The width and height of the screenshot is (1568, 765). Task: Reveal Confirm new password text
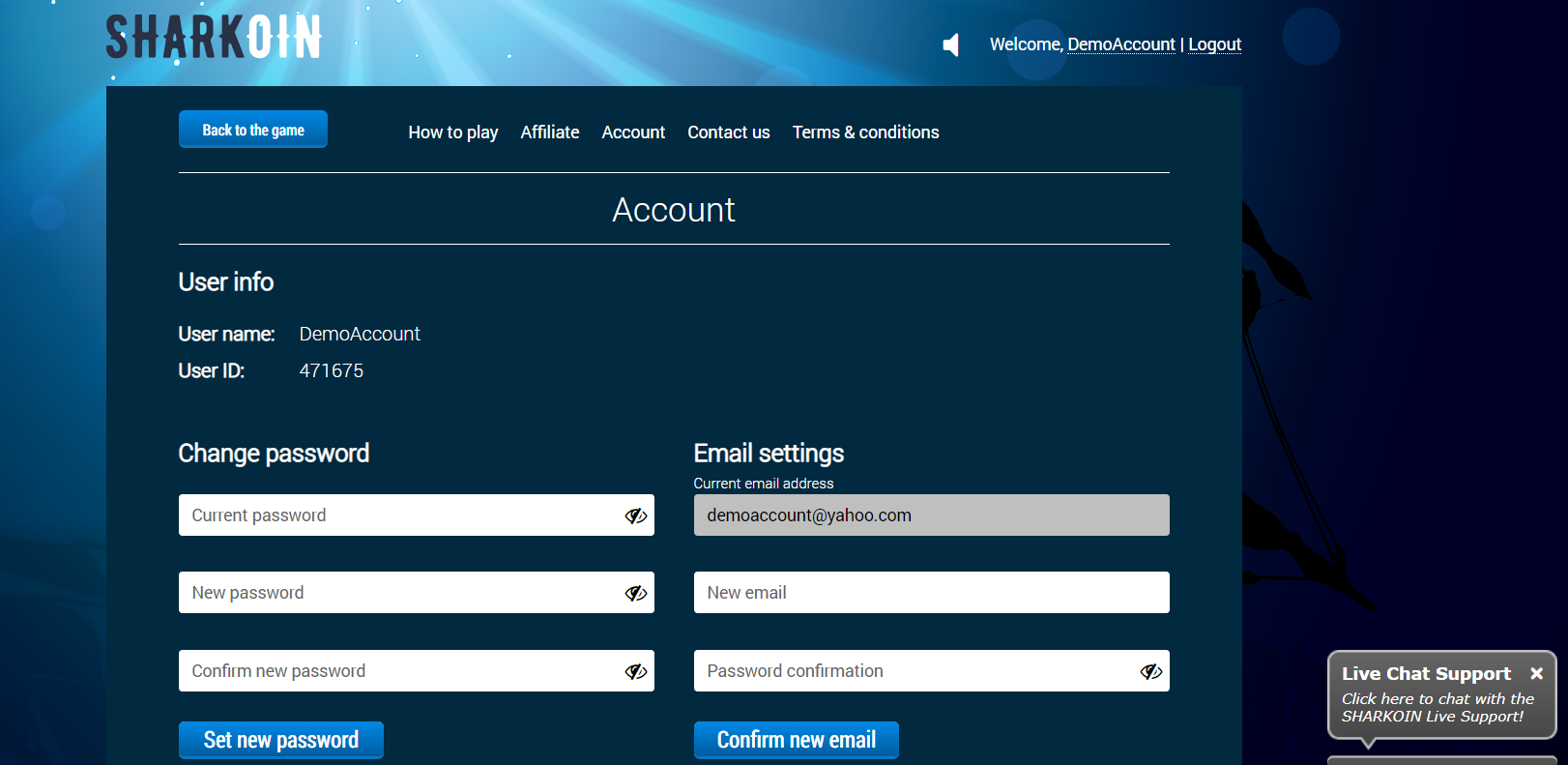pos(635,671)
